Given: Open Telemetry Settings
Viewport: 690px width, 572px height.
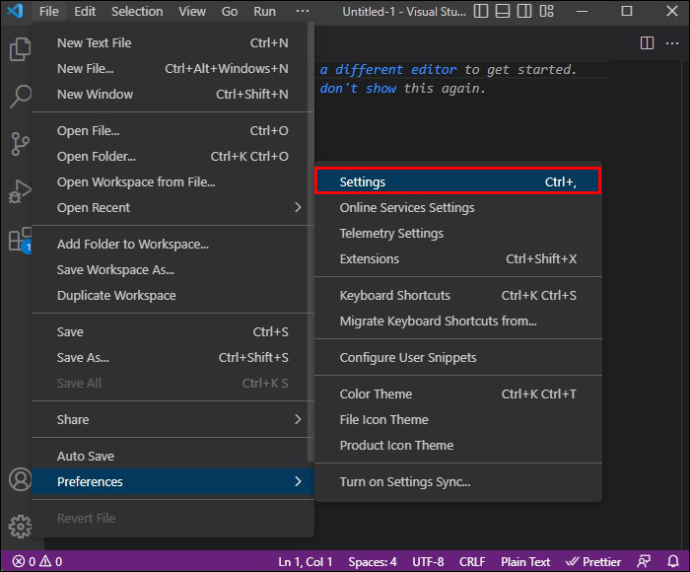Looking at the screenshot, I should click(458, 233).
